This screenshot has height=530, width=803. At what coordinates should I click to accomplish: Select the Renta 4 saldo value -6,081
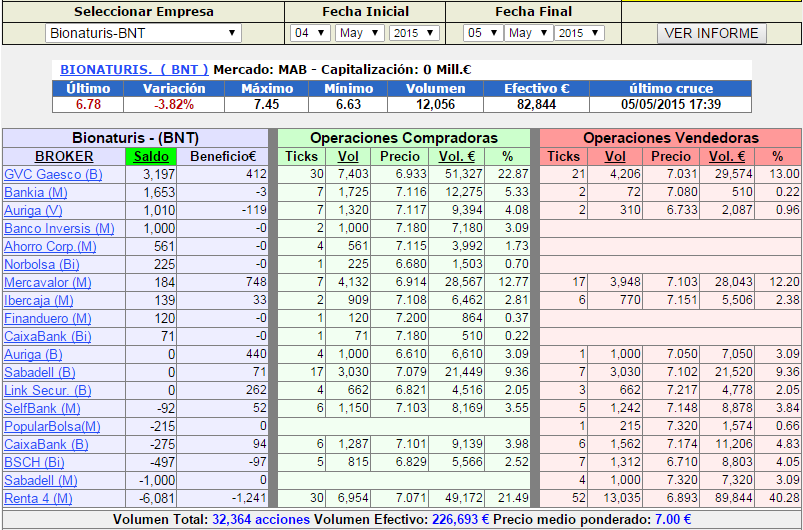[x=157, y=498]
